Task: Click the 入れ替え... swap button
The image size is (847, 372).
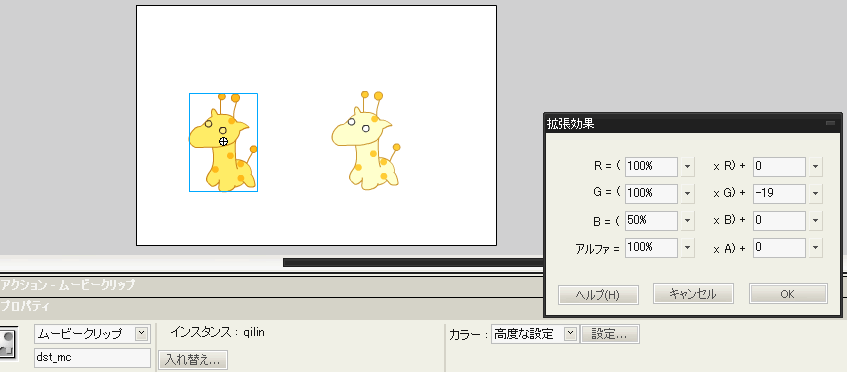Action: click(193, 360)
